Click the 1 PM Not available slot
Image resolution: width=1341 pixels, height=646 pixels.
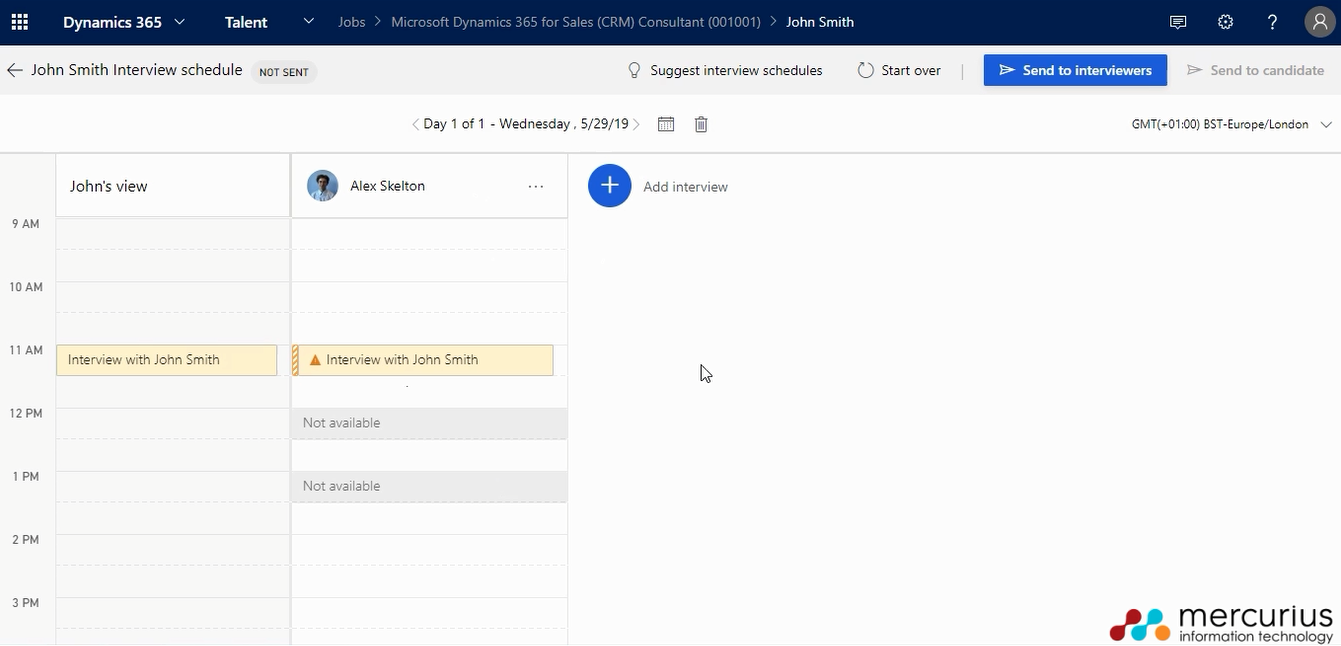pyautogui.click(x=429, y=486)
